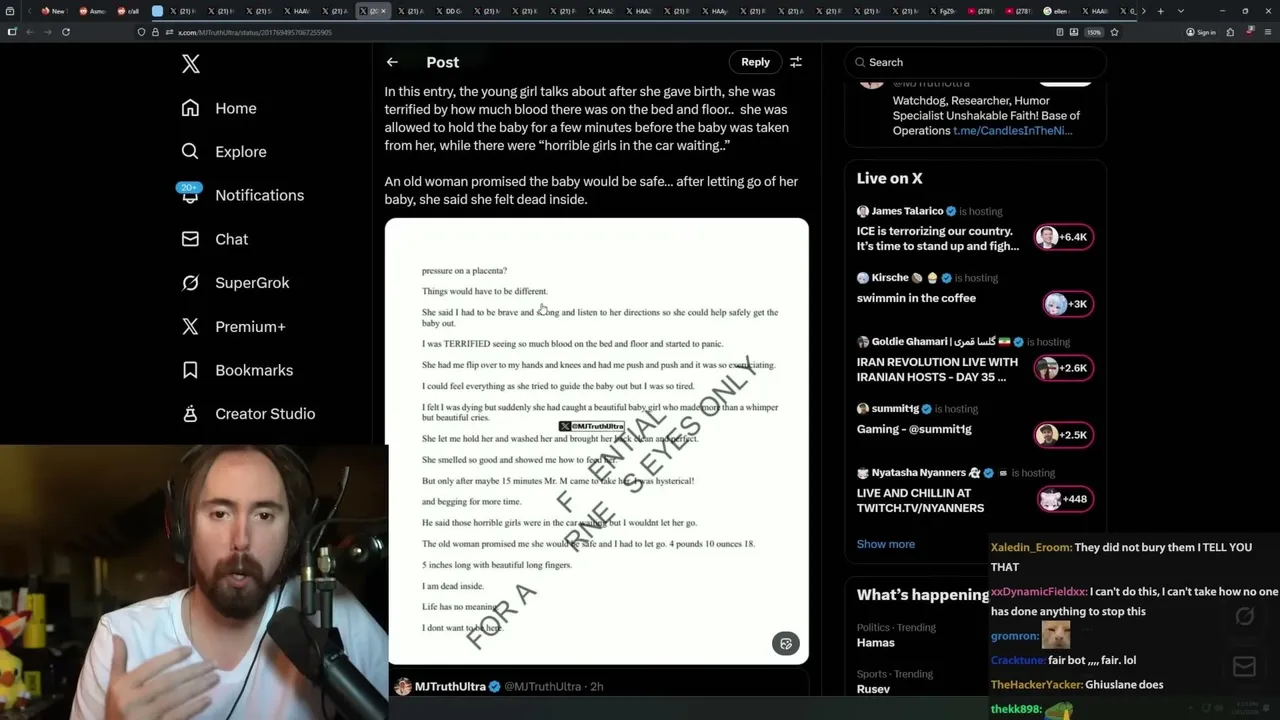Viewport: 1280px width, 720px height.
Task: Toggle reader view in the address bar
Action: [x=1060, y=32]
